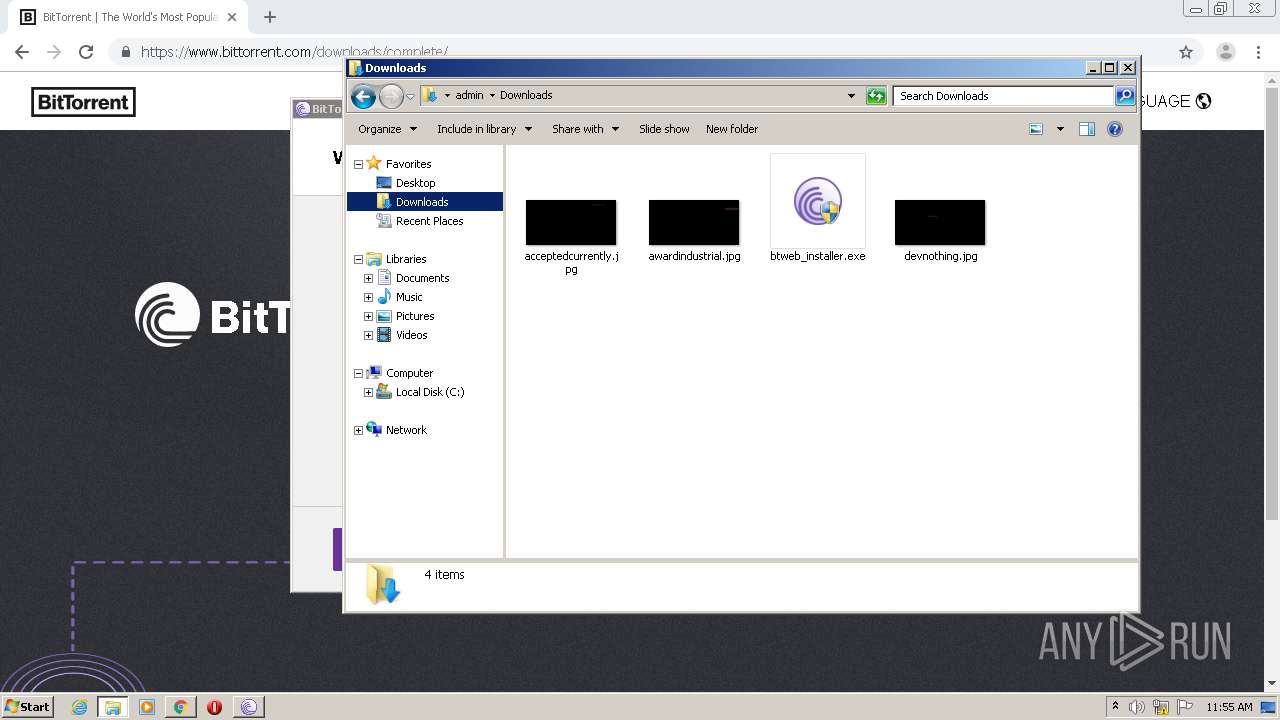
Task: Click the BitTorrent logo on webpage
Action: coord(83,102)
